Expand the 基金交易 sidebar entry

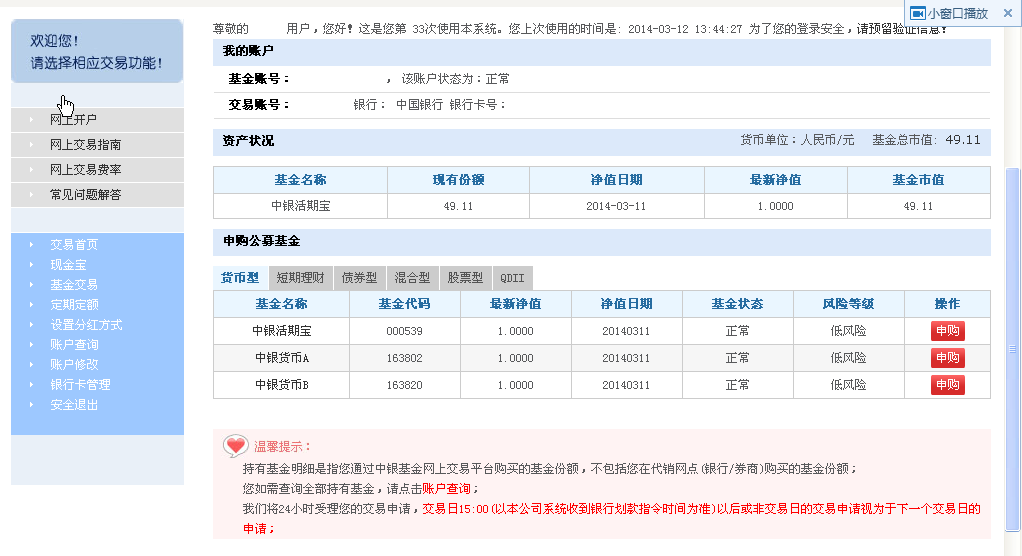[x=74, y=285]
